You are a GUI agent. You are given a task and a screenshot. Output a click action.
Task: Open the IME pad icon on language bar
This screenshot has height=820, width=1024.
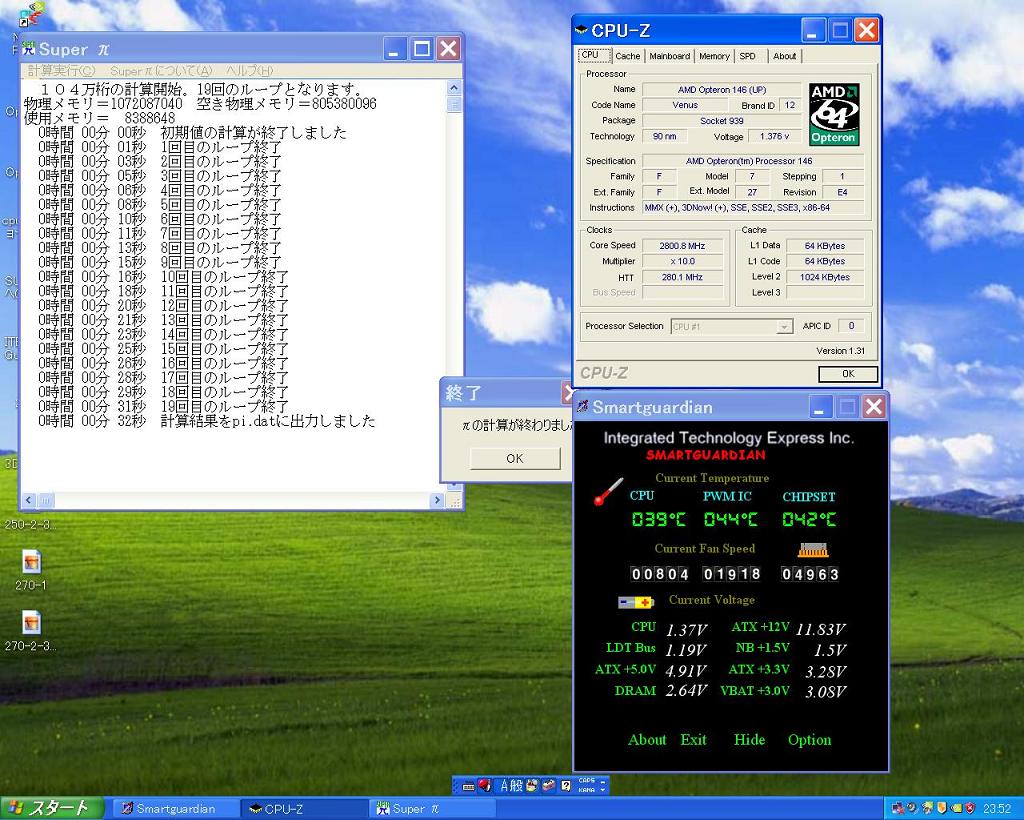[x=532, y=785]
